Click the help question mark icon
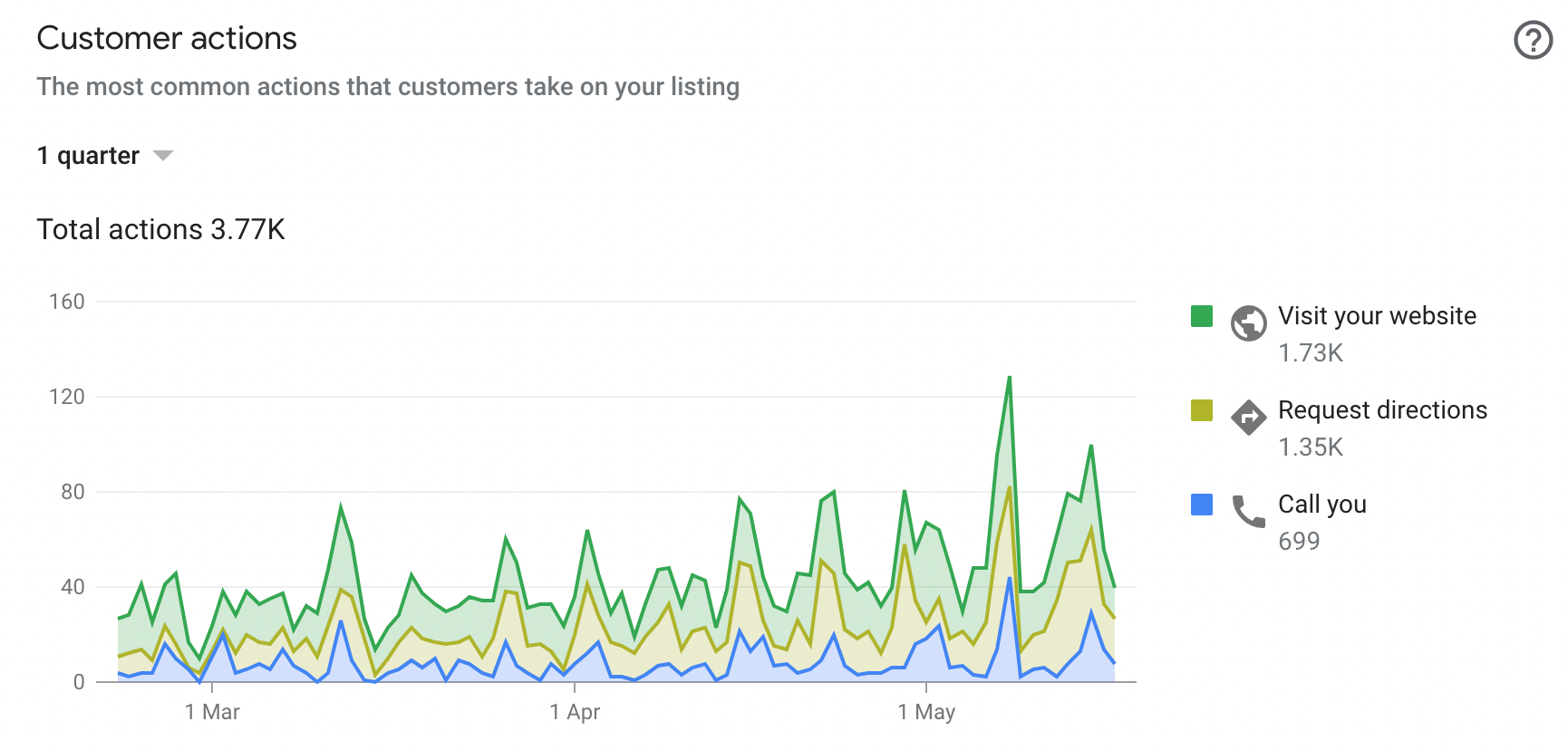Screen dimensions: 1568x750 point(1533,41)
